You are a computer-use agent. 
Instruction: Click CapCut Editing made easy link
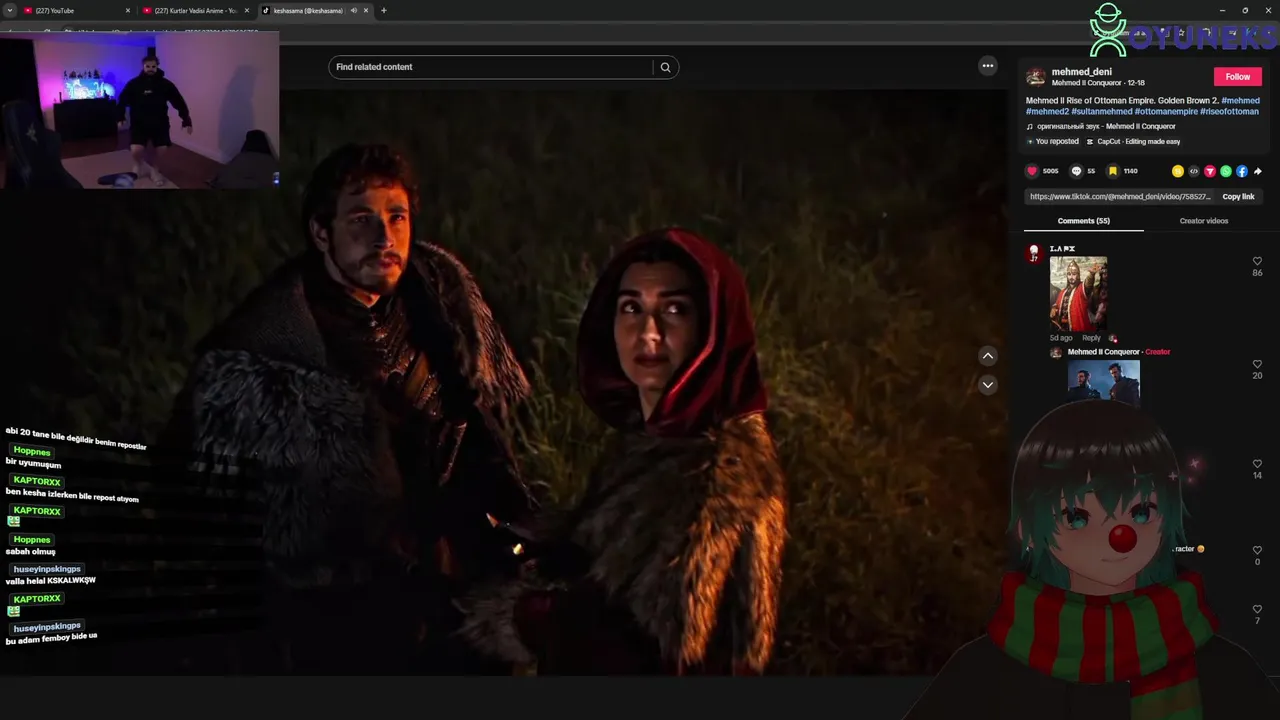click(1133, 142)
